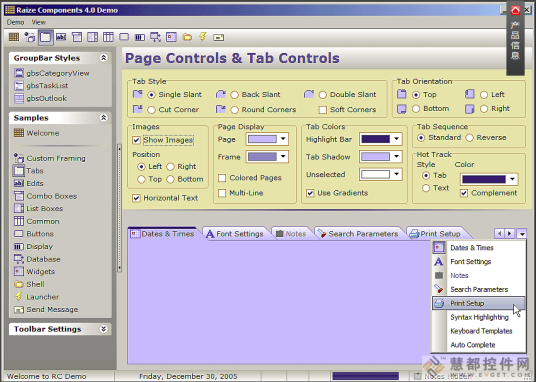
Task: Click the Display toolbar icon
Action: [x=140, y=37]
